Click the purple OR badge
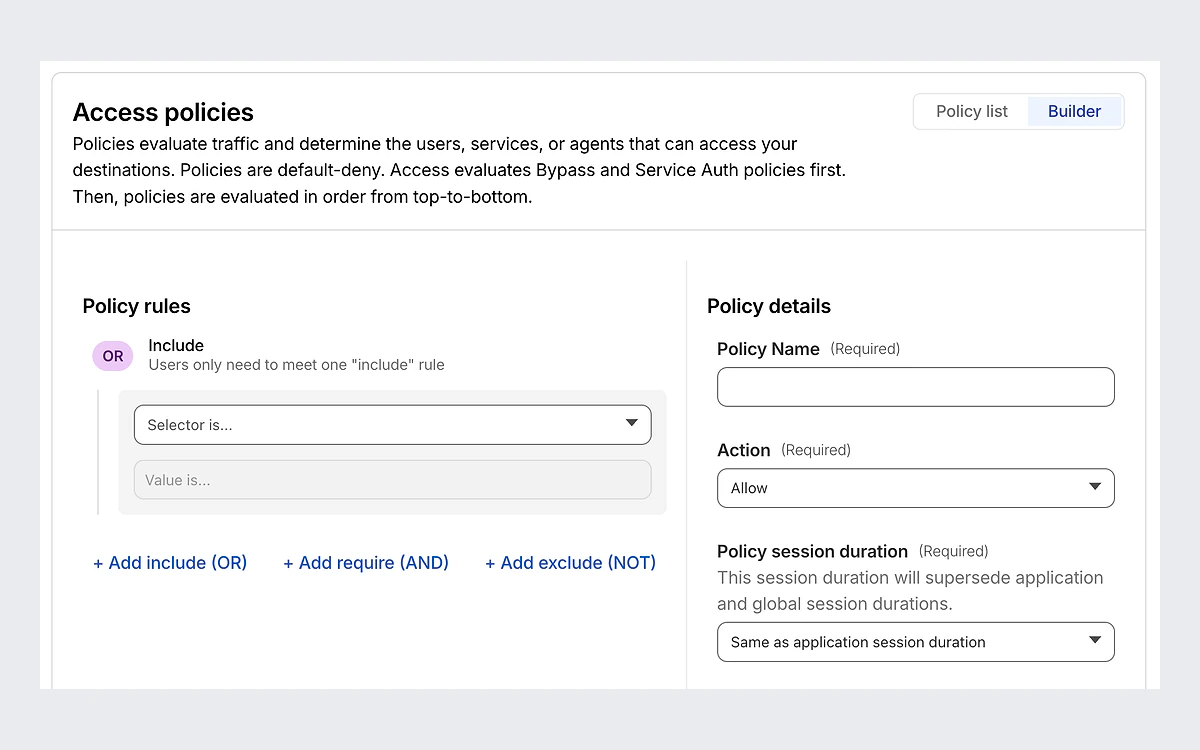1200x750 pixels. coord(113,356)
